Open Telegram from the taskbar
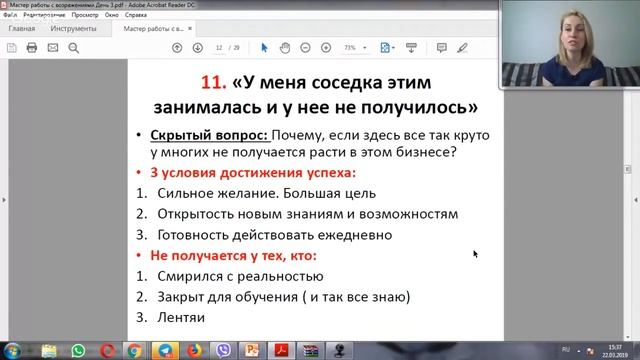Image resolution: width=640 pixels, height=360 pixels. (x=165, y=351)
